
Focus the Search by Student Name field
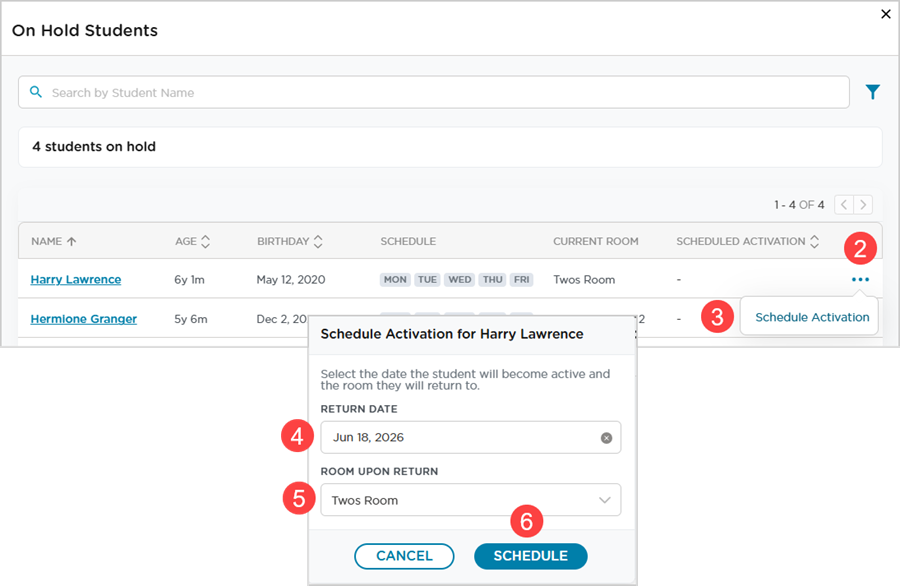click(433, 92)
